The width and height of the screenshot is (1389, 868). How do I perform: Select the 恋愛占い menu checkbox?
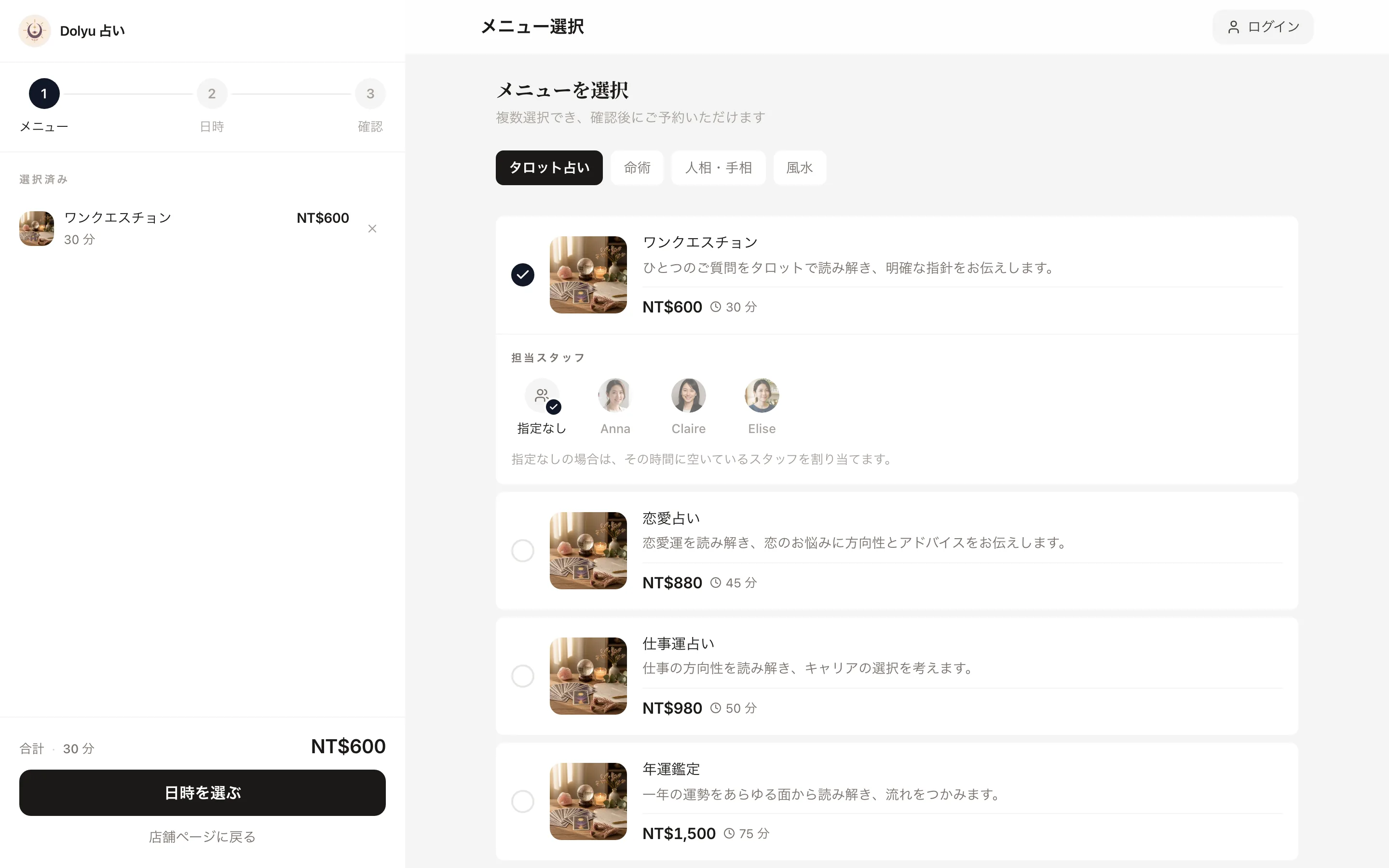(522, 551)
